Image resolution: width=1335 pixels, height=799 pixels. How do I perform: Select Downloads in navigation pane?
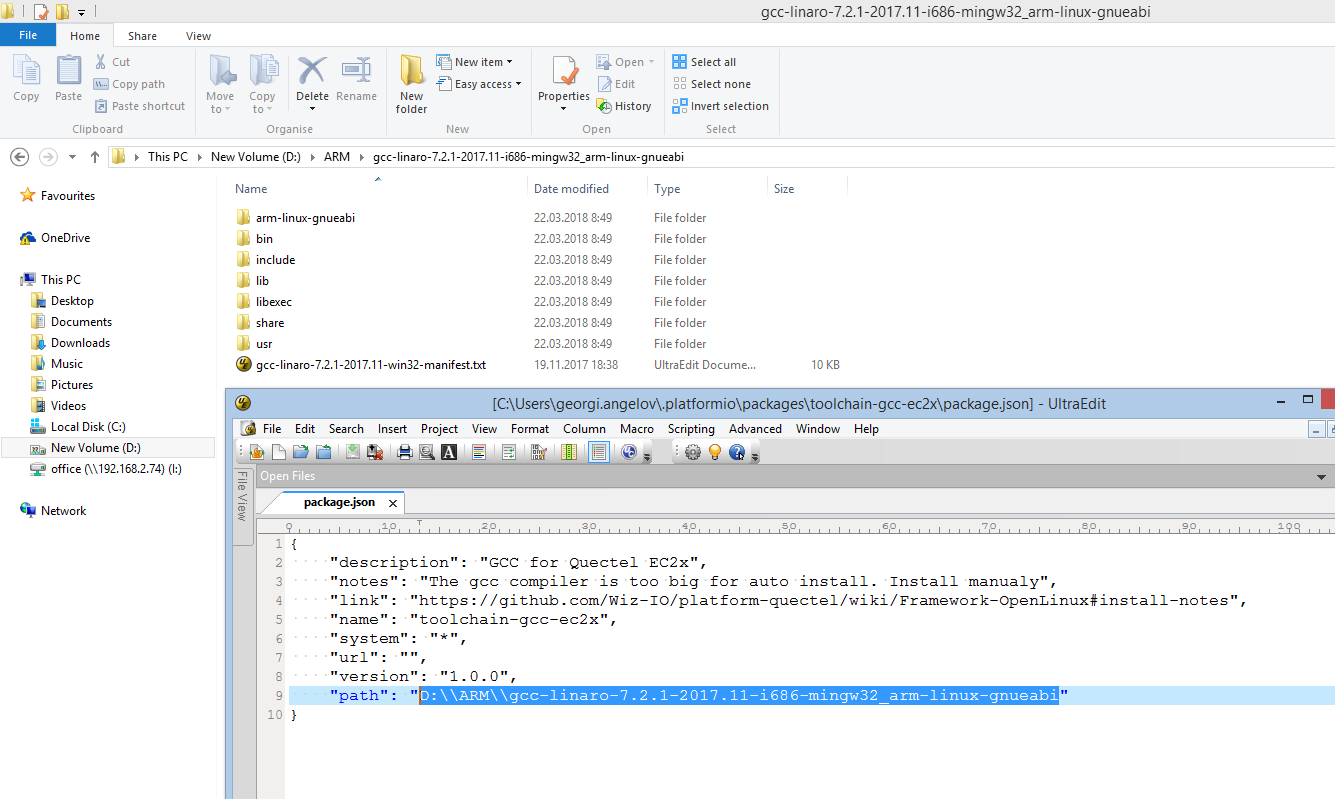80,343
